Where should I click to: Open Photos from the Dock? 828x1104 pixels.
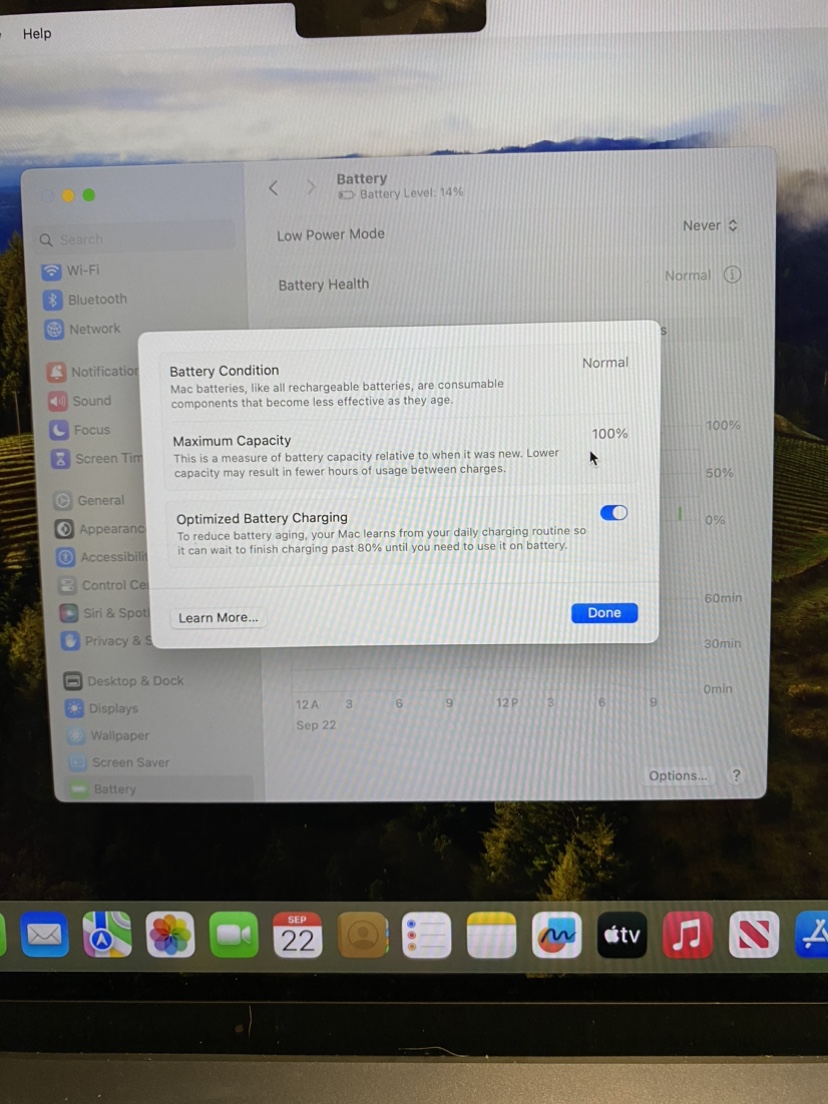tap(170, 934)
